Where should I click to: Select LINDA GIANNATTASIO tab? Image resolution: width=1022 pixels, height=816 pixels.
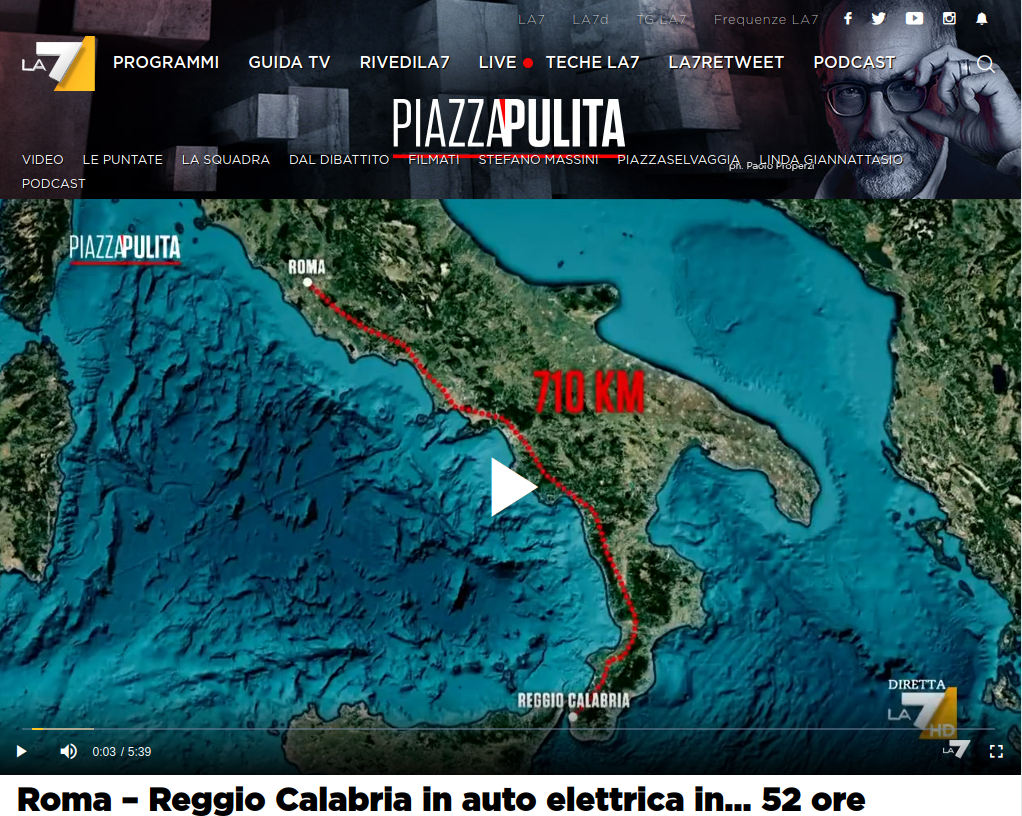[831, 160]
